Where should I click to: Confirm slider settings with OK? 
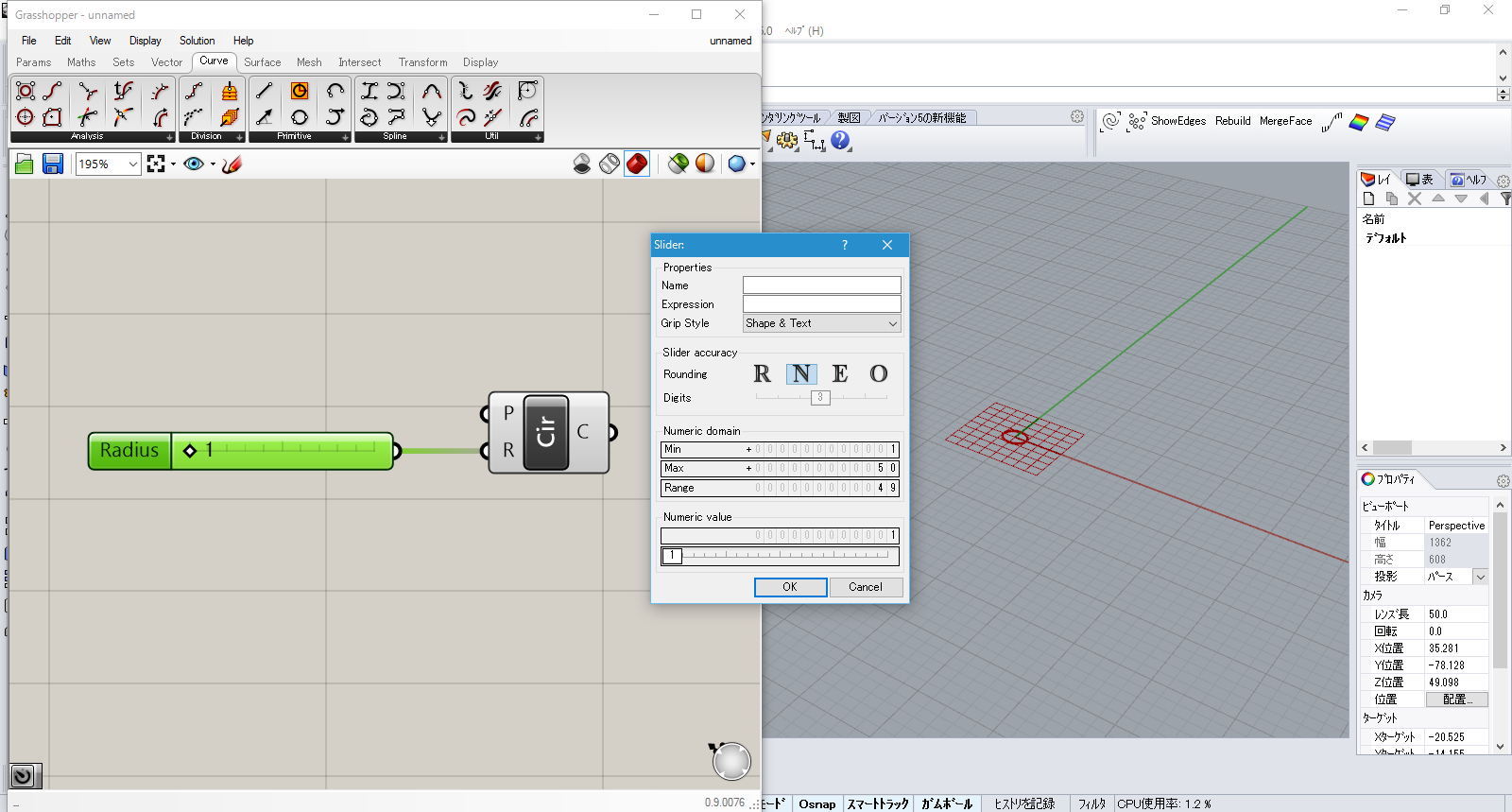790,587
